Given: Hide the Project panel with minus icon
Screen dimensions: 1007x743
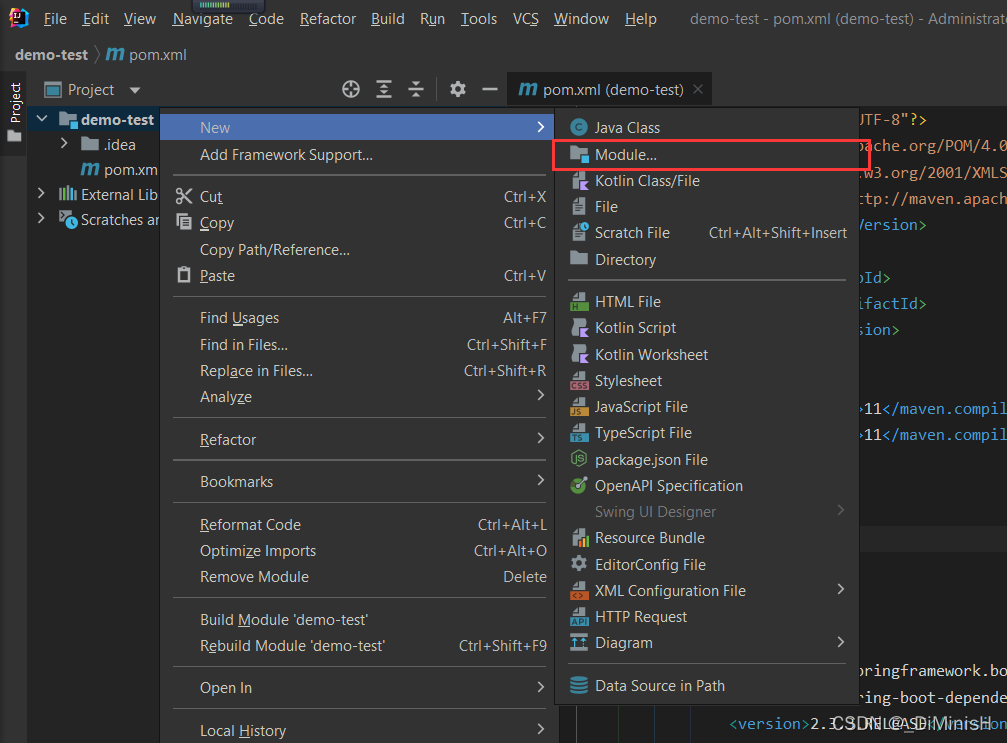Looking at the screenshot, I should coord(489,89).
